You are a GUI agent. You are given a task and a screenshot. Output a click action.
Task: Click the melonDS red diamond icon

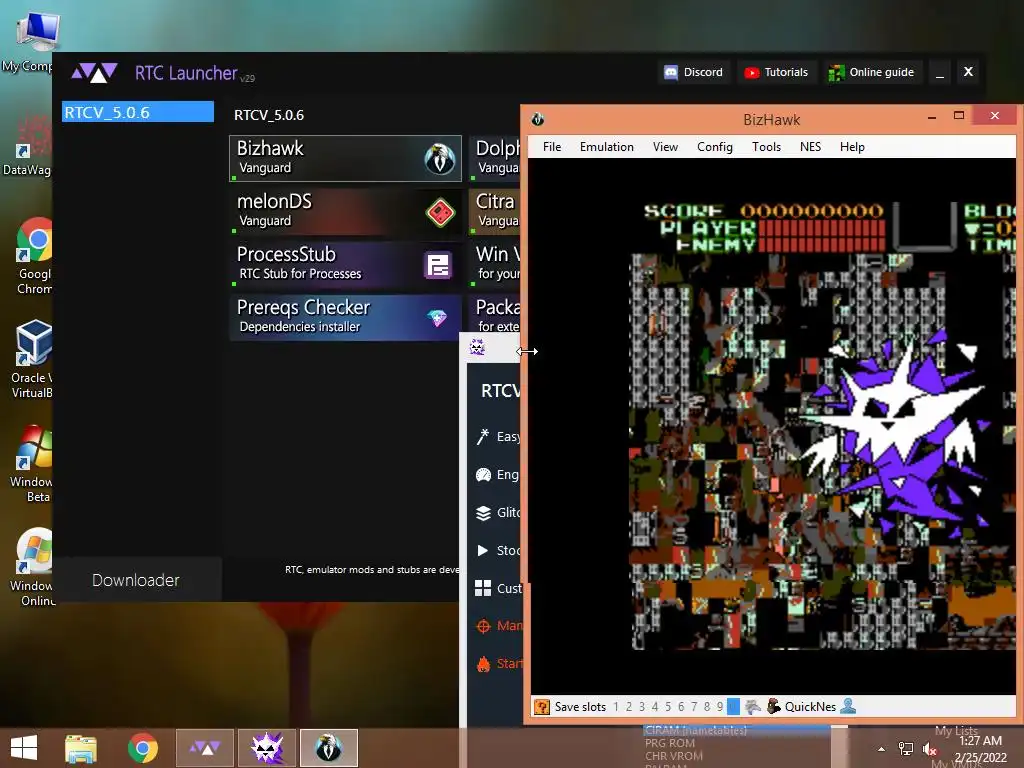(x=440, y=212)
